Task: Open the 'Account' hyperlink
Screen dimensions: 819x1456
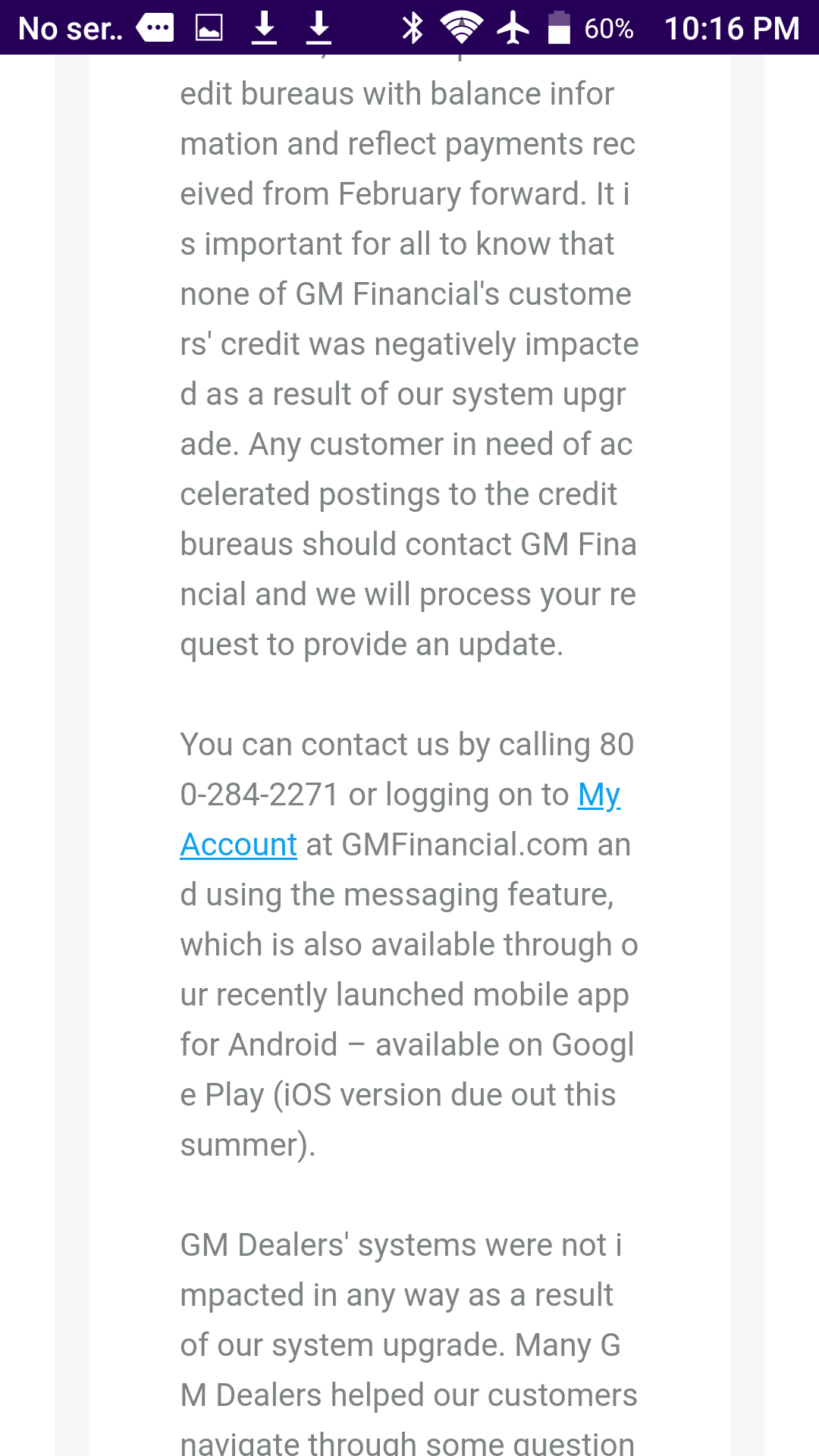Action: (238, 845)
